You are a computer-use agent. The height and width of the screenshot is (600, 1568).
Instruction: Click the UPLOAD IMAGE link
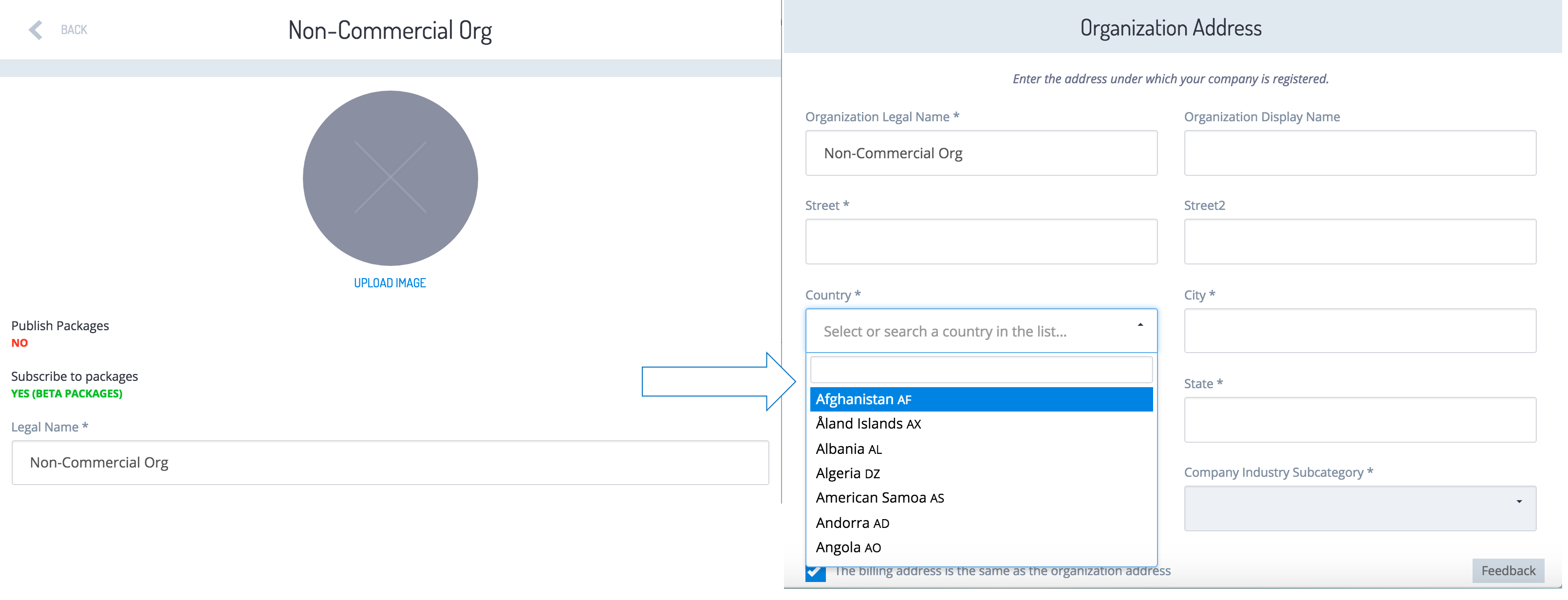(x=390, y=283)
